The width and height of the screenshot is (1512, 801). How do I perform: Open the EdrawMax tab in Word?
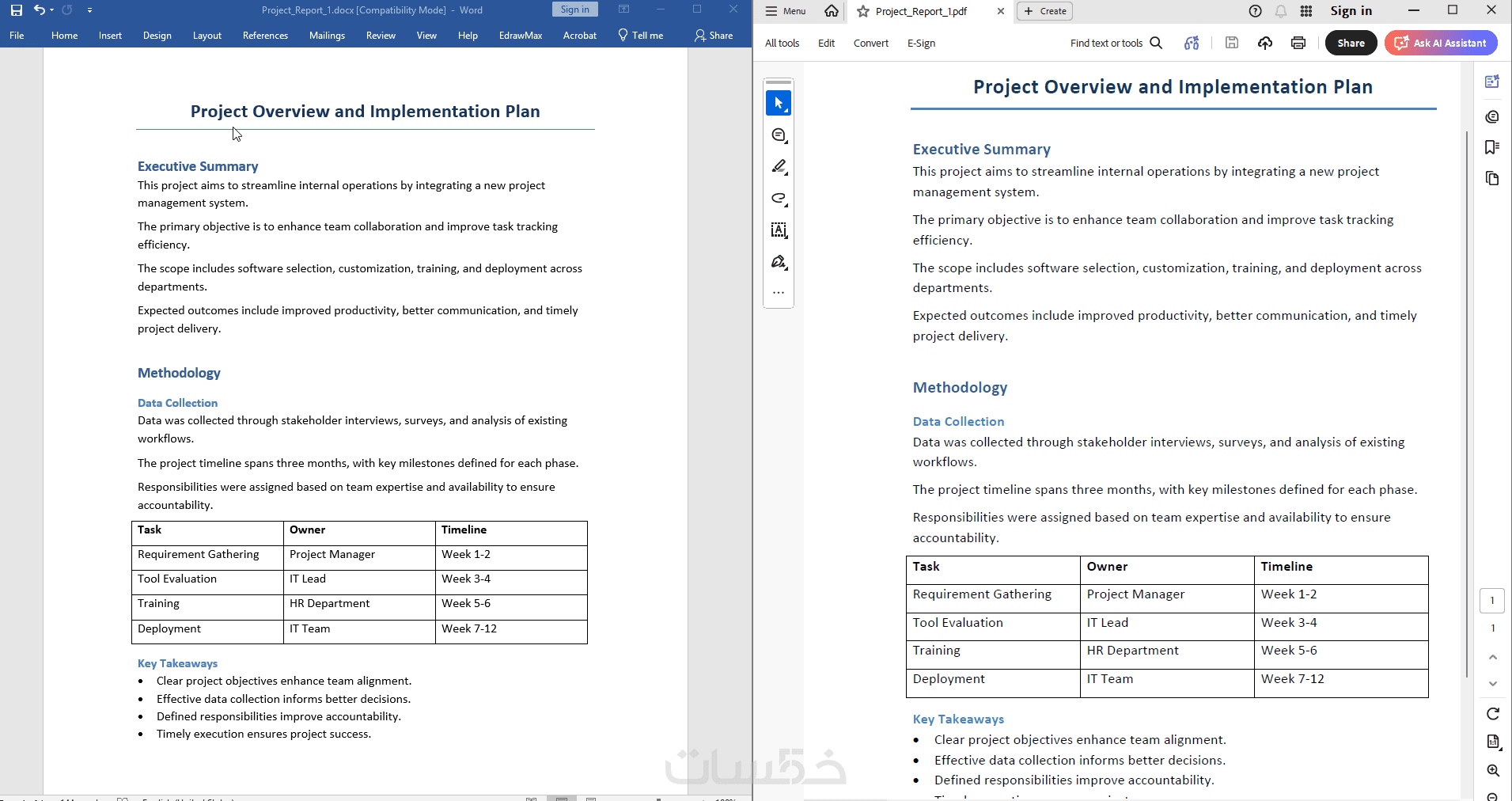tap(521, 36)
